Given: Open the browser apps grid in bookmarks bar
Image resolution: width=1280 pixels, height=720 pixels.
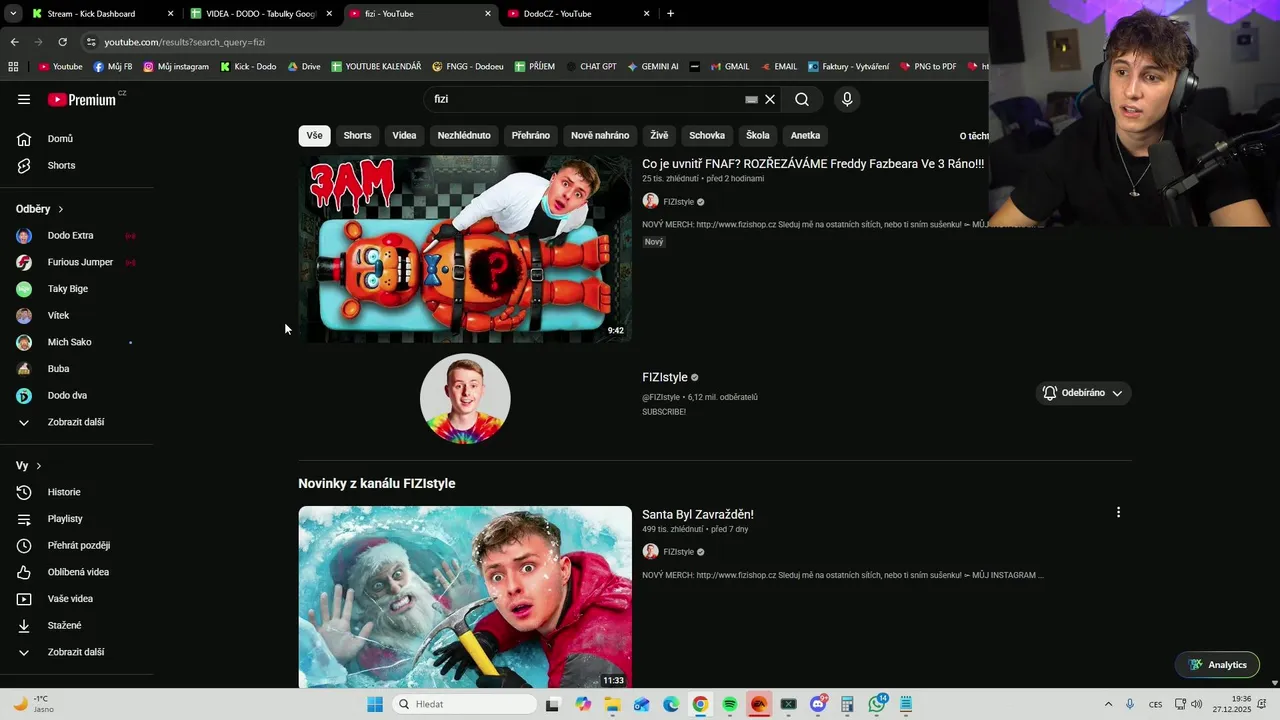Looking at the screenshot, I should pyautogui.click(x=13, y=67).
